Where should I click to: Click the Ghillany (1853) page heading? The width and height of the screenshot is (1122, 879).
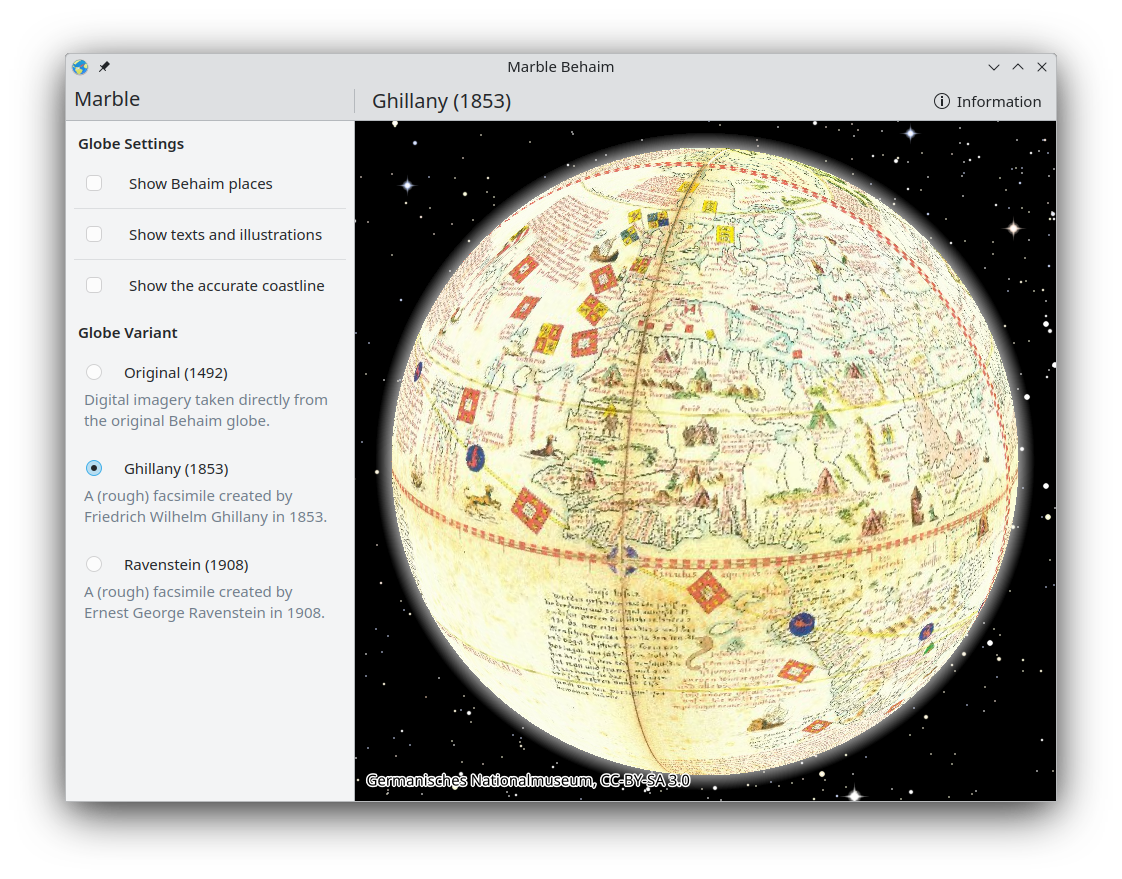click(x=441, y=101)
